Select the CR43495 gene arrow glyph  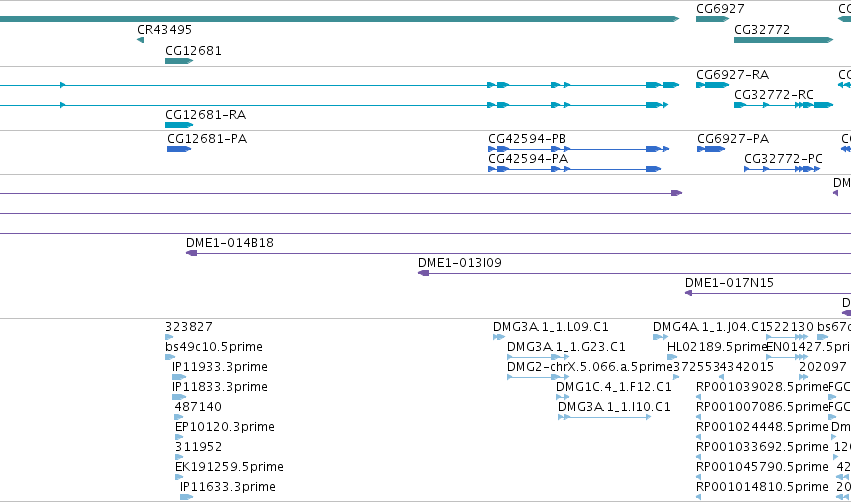[x=141, y=40]
